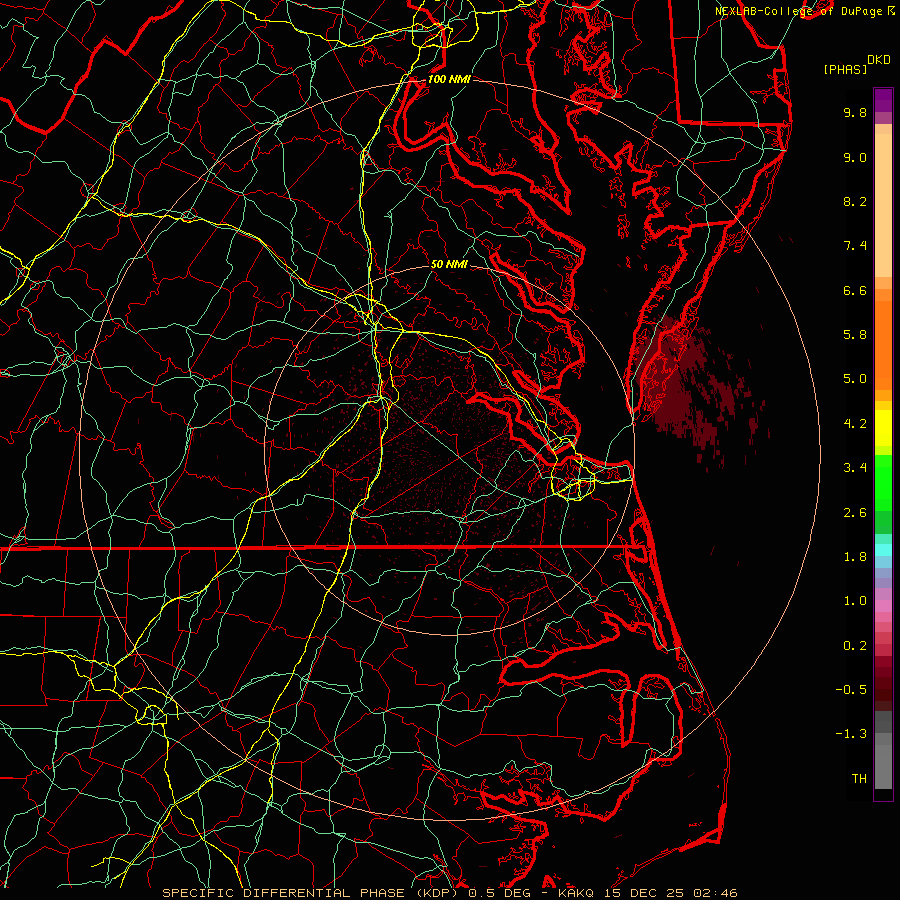Click the DKD label above color scale
Screen dimensions: 900x900
[878, 60]
